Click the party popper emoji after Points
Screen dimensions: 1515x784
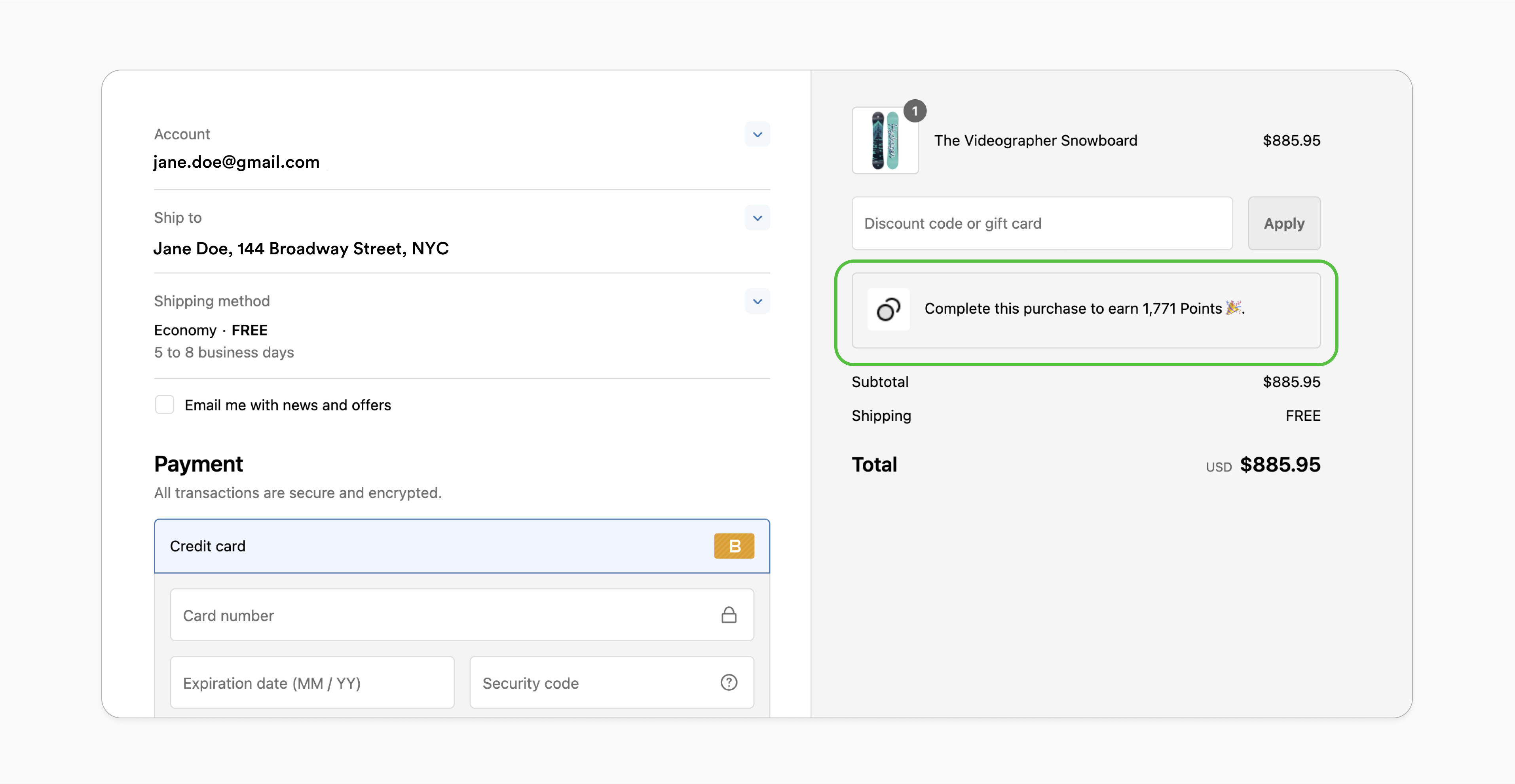[x=1233, y=308]
